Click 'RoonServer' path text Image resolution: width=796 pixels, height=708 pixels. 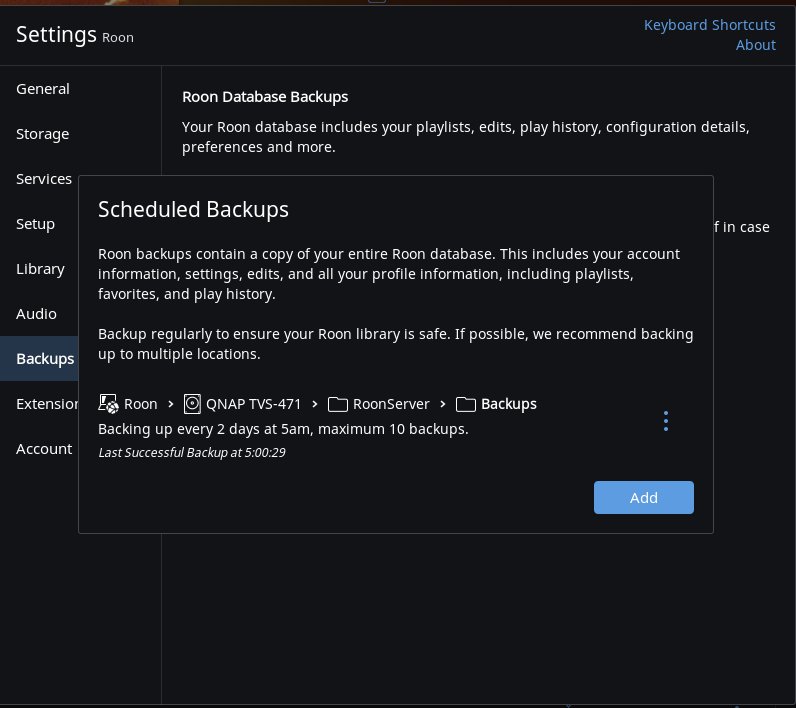click(x=391, y=404)
